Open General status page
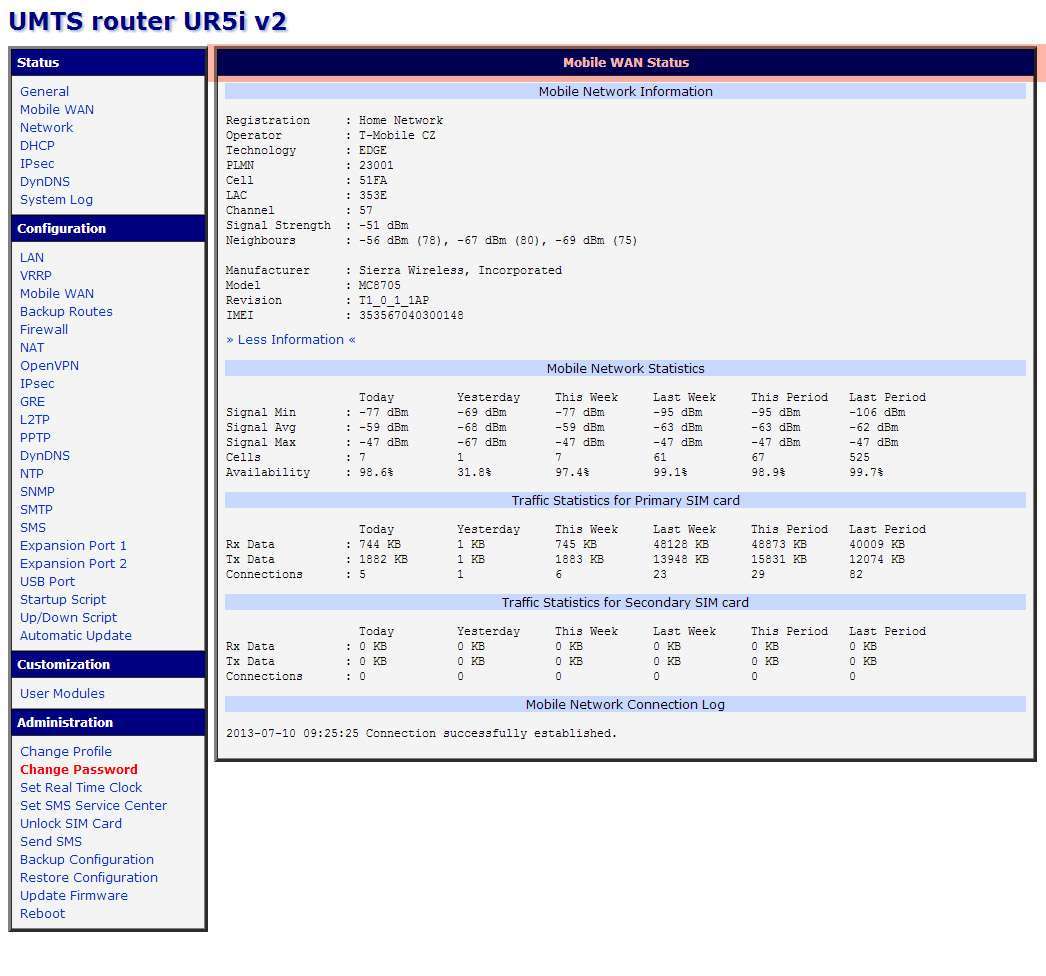The height and width of the screenshot is (976, 1046). (x=44, y=92)
